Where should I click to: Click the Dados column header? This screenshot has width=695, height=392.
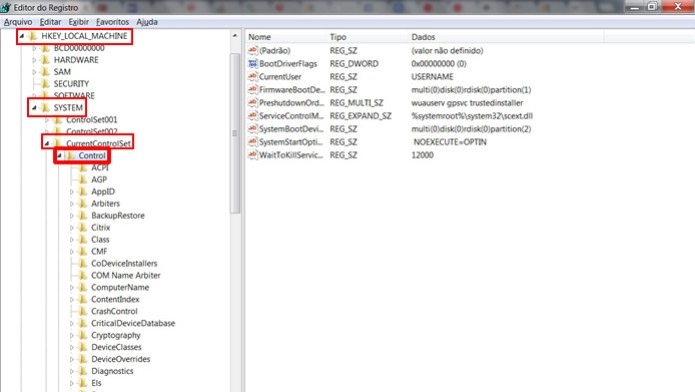(x=506, y=37)
